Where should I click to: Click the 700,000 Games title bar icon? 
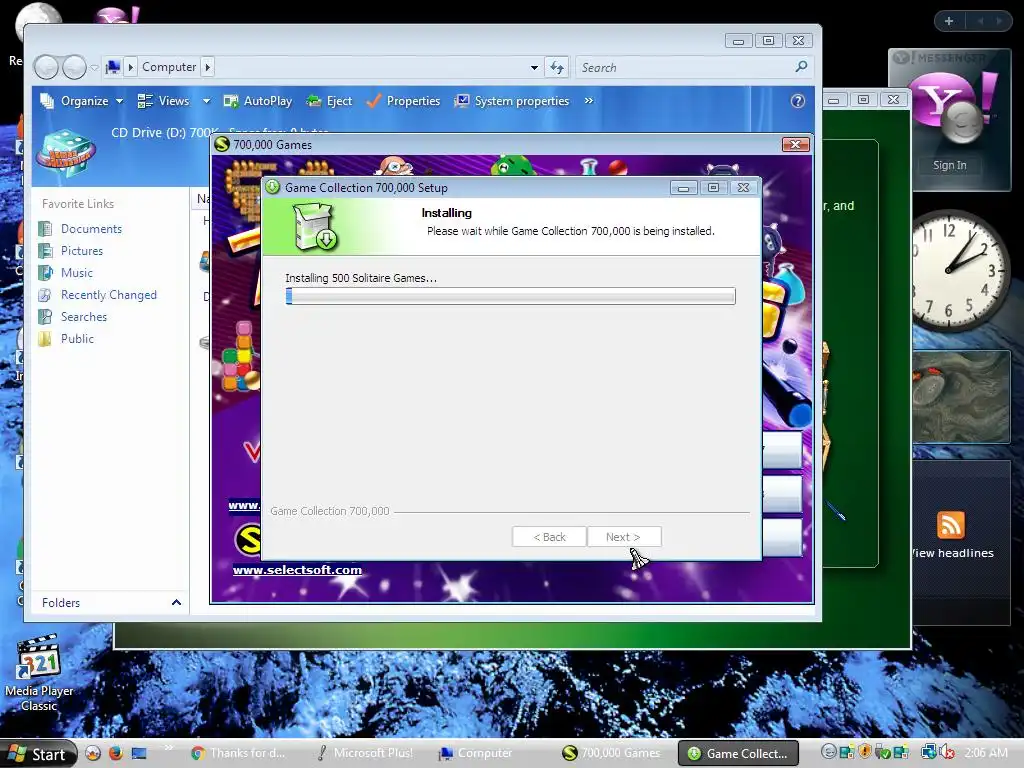[x=222, y=144]
